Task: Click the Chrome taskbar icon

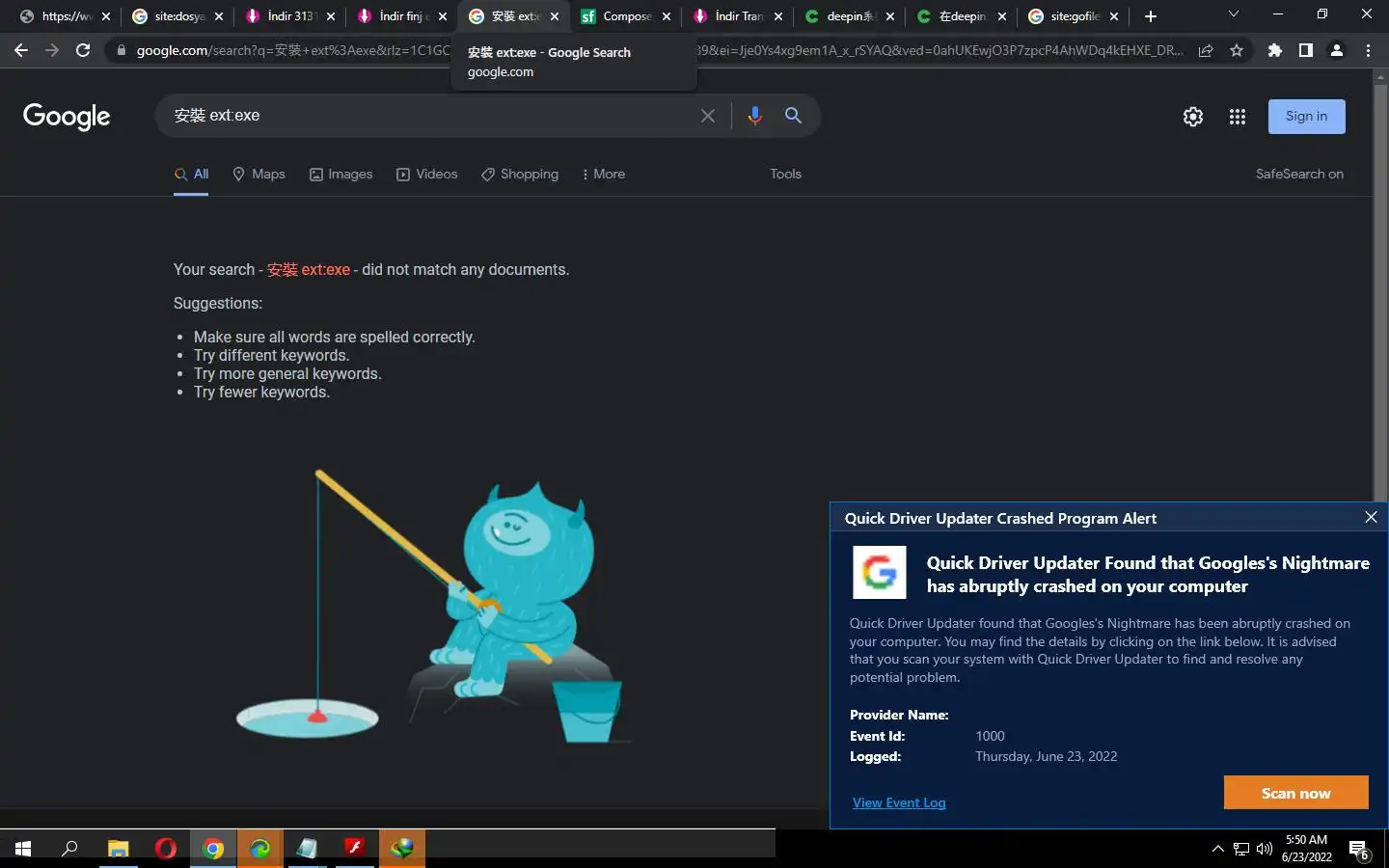Action: coord(213,849)
